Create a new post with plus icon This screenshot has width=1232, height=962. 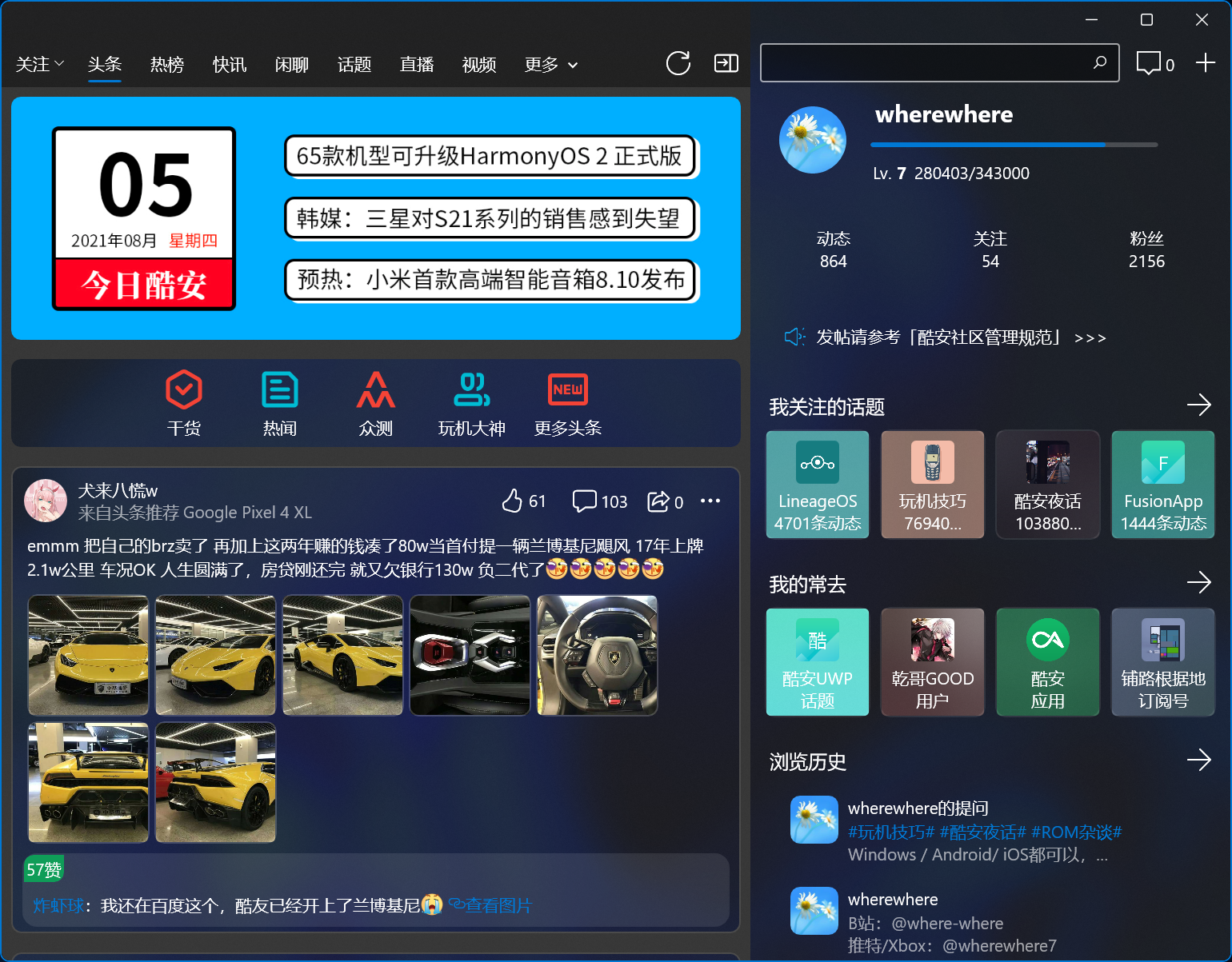click(1205, 62)
